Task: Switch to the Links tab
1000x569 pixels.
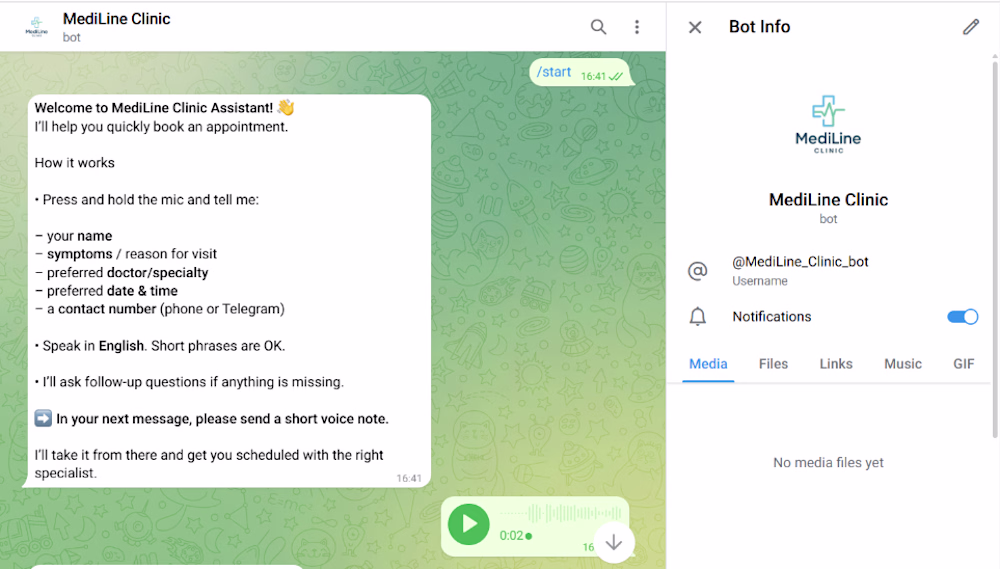Action: [x=835, y=364]
